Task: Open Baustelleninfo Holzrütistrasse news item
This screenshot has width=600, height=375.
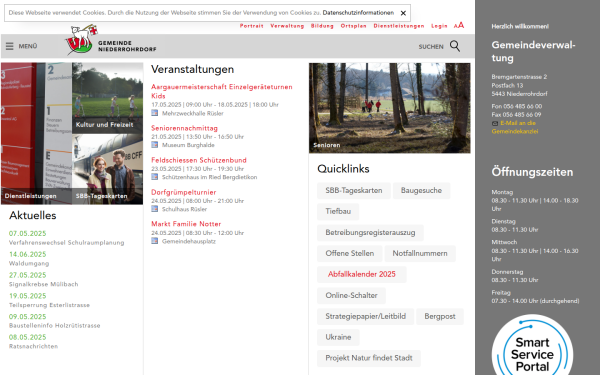Action: 55,326
